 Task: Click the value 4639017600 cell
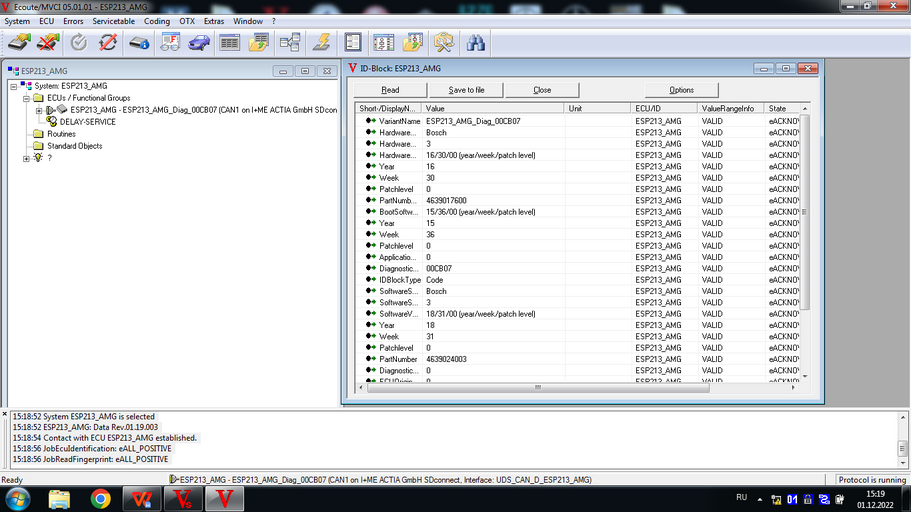(x=446, y=200)
